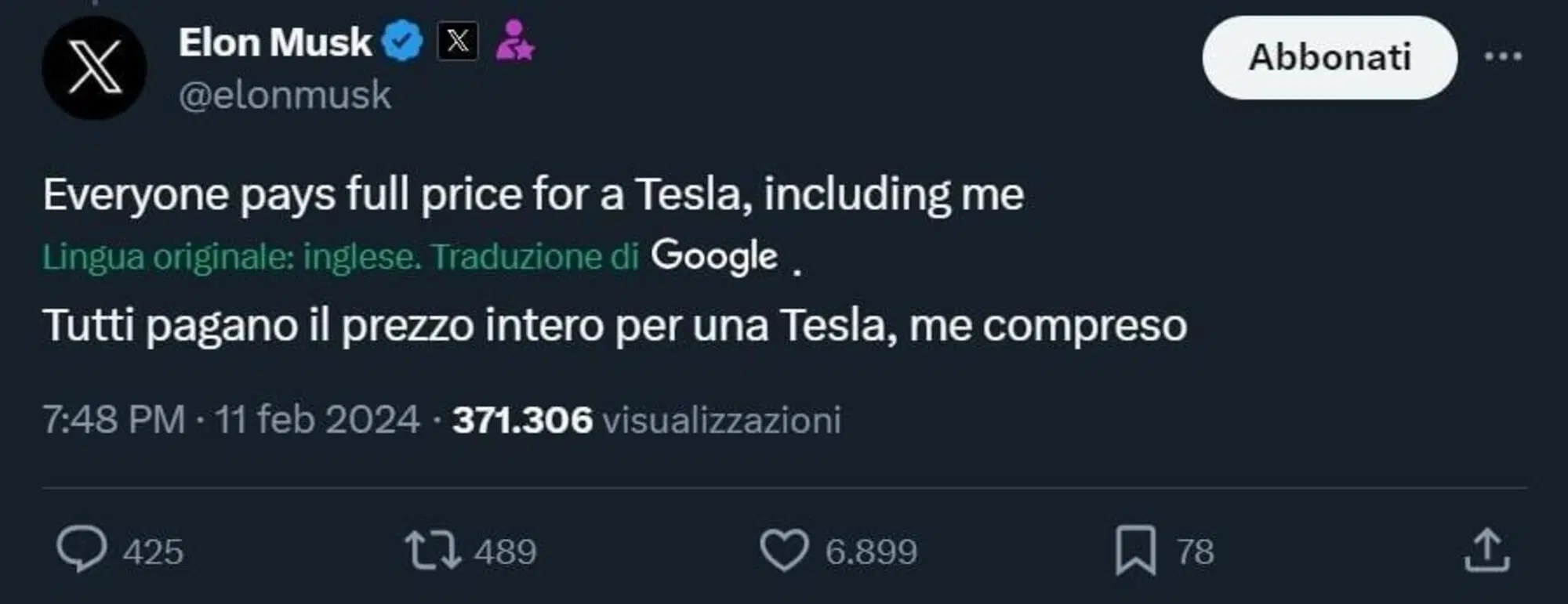
Task: Click the blue verified badge next to Elon Musk
Action: (x=401, y=42)
